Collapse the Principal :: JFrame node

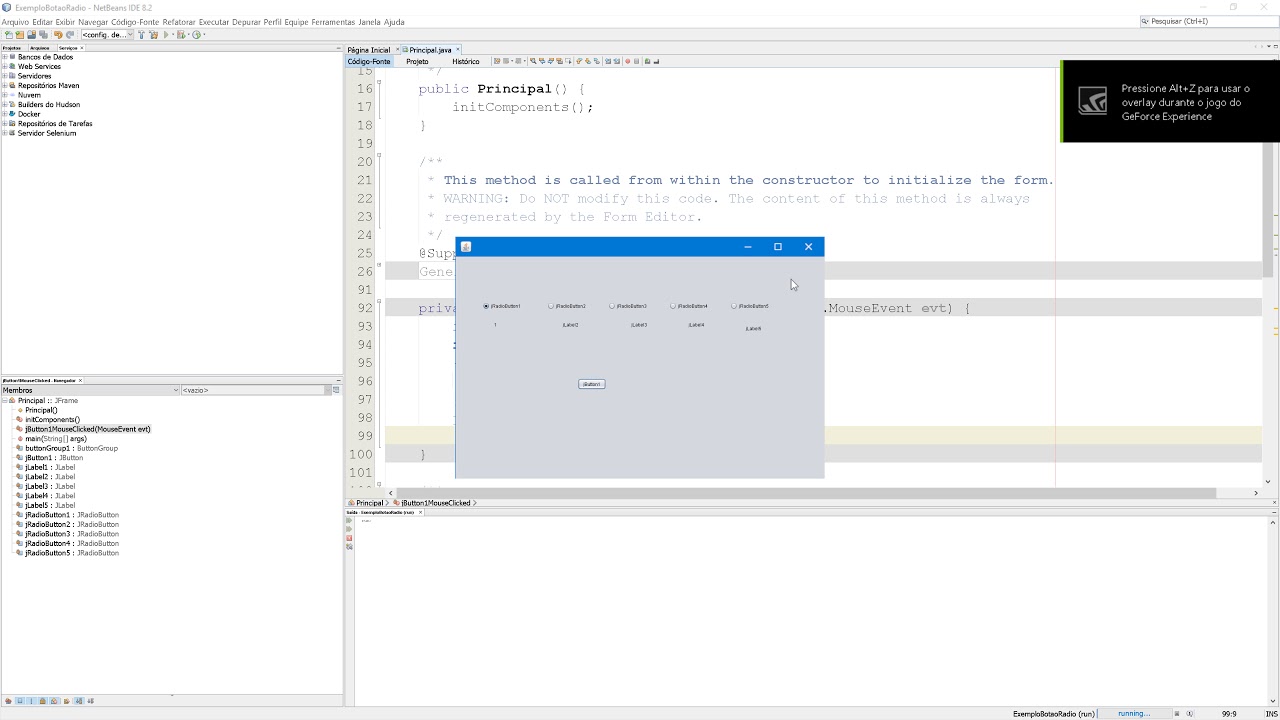(5, 401)
